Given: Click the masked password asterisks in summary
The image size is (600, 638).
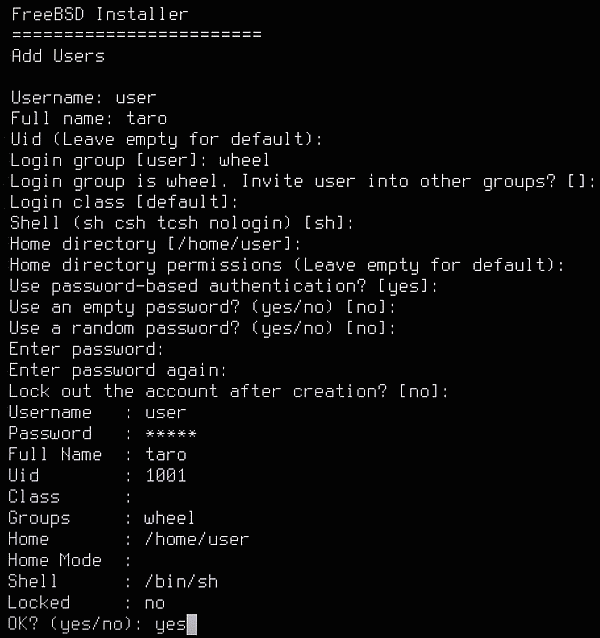Looking at the screenshot, I should point(171,434).
